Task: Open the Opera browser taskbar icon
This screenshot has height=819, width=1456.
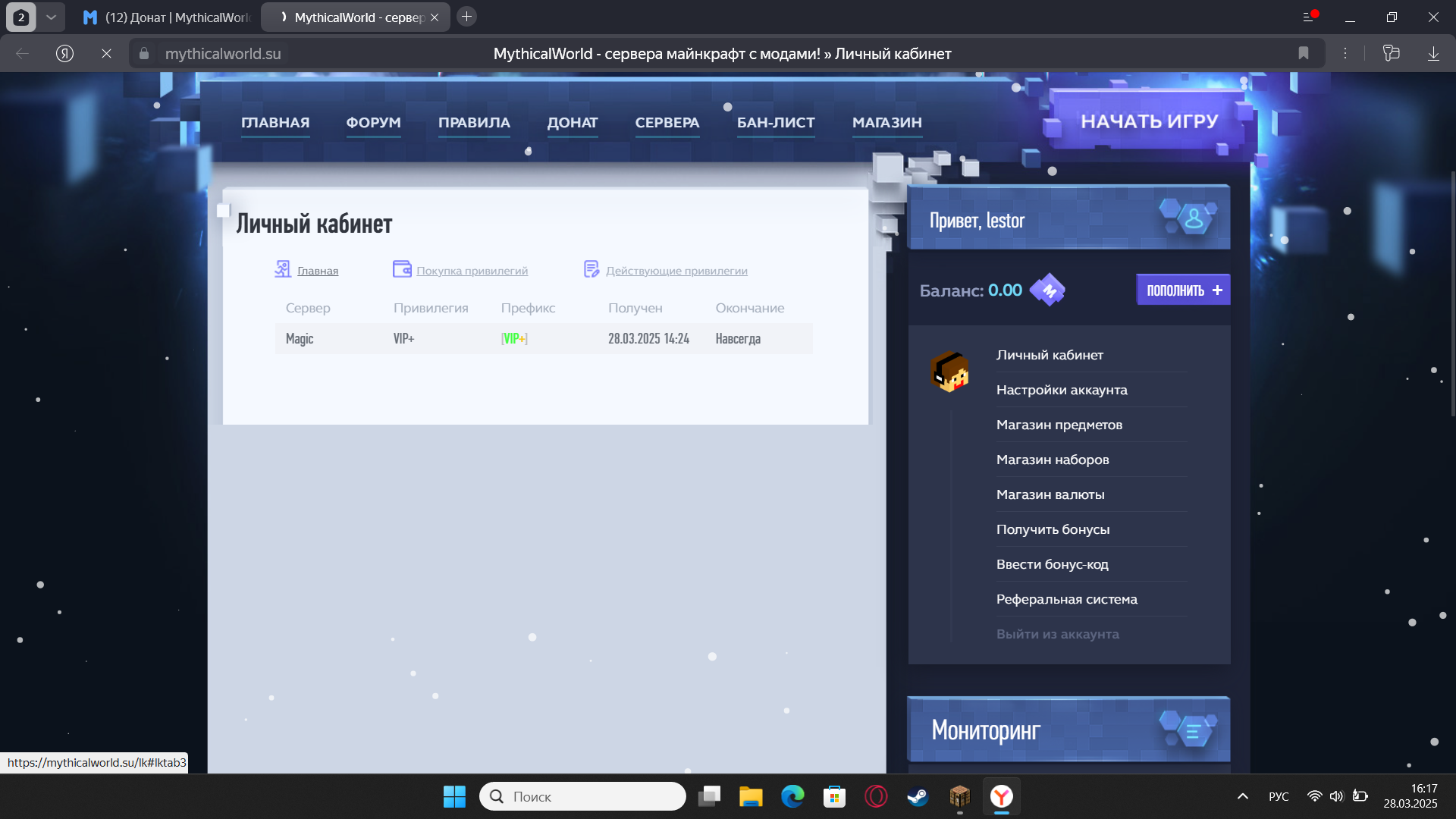Action: coord(876,796)
